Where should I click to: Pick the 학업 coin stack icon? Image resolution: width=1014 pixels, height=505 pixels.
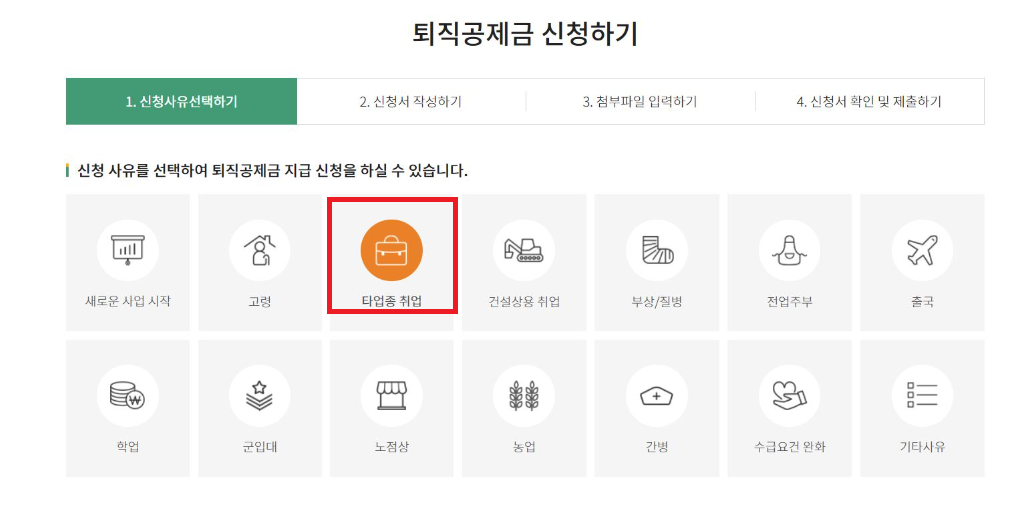pyautogui.click(x=127, y=396)
